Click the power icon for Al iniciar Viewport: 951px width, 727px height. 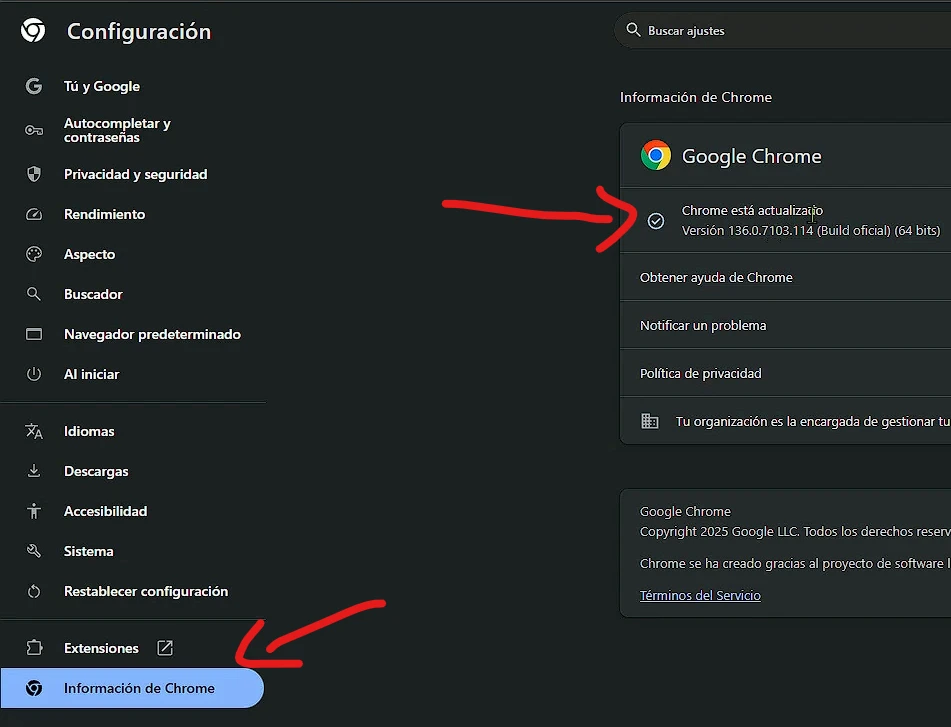tap(34, 374)
